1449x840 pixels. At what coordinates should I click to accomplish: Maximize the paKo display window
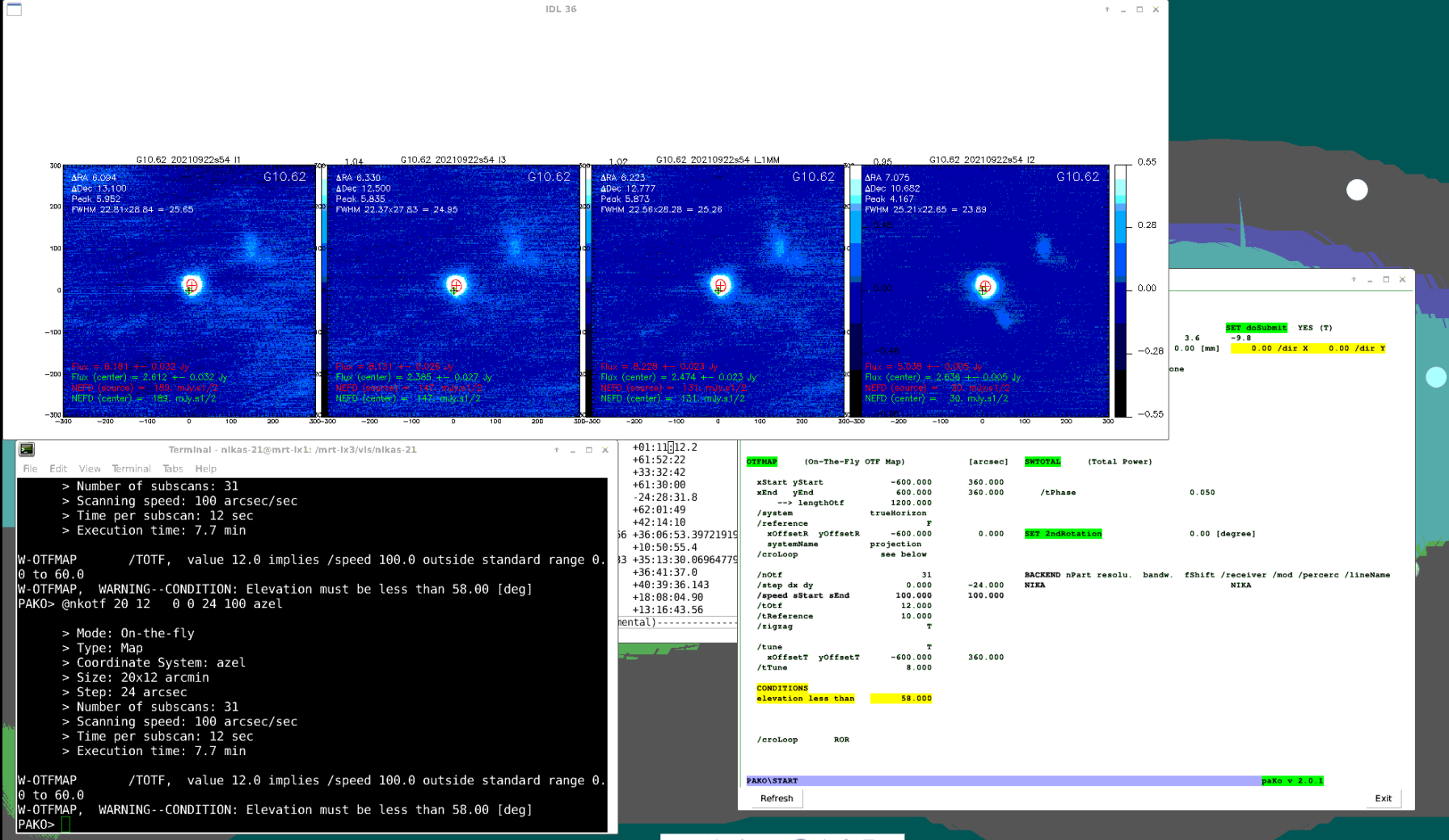1386,279
